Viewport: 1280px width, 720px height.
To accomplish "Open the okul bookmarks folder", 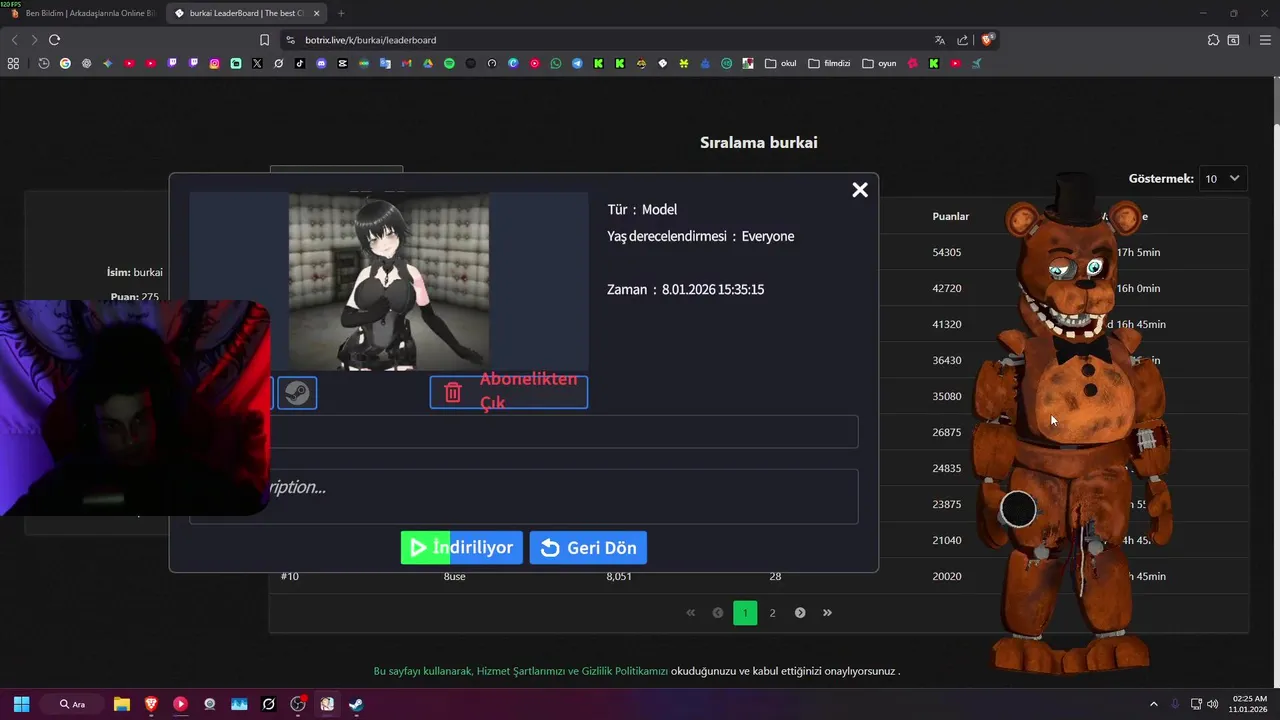I will click(781, 63).
